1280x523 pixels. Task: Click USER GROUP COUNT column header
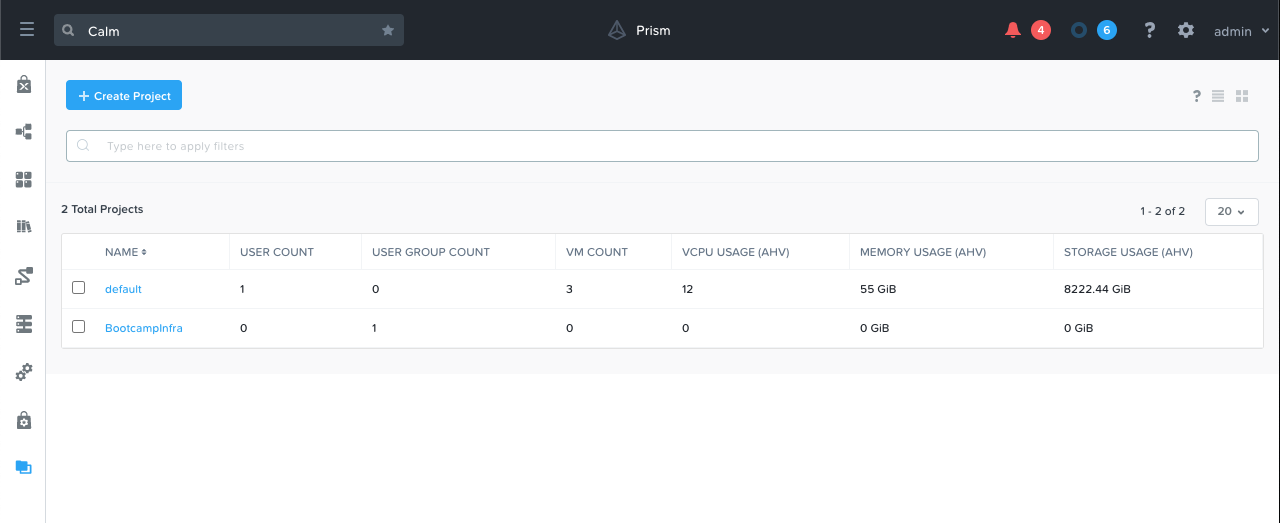coord(431,252)
